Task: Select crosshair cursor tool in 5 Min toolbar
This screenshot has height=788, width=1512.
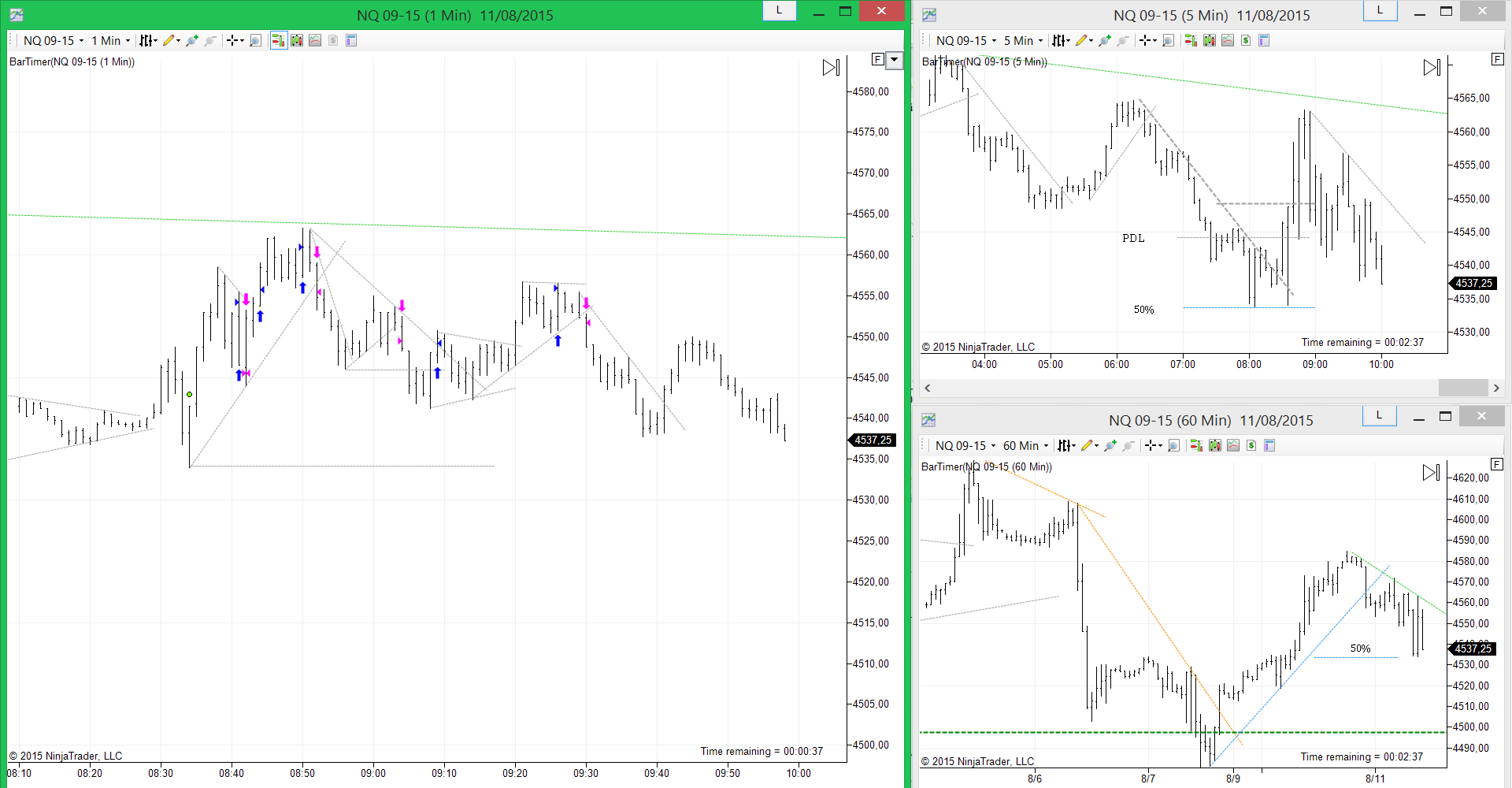Action: pos(1145,40)
